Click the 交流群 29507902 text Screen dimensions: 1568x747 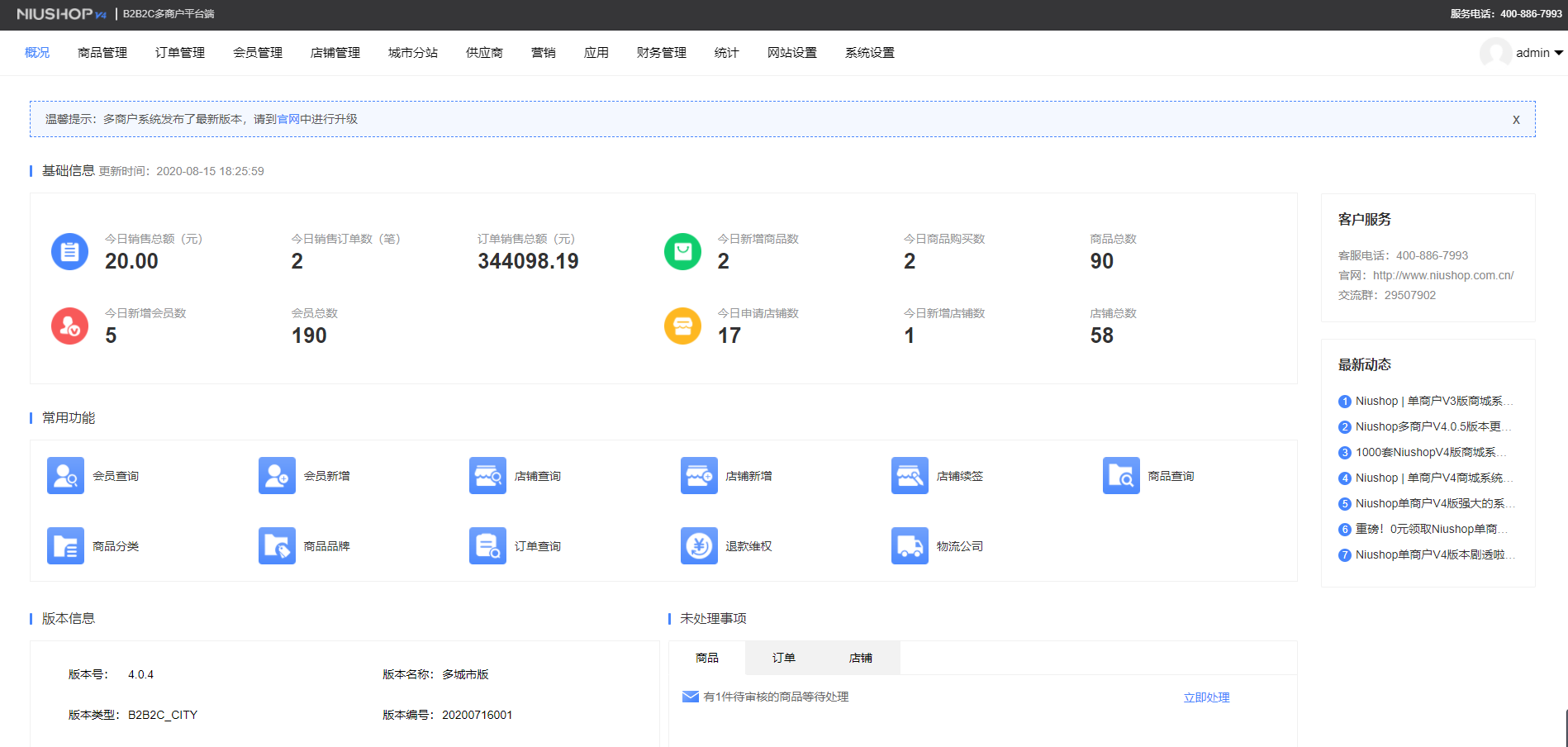1387,295
